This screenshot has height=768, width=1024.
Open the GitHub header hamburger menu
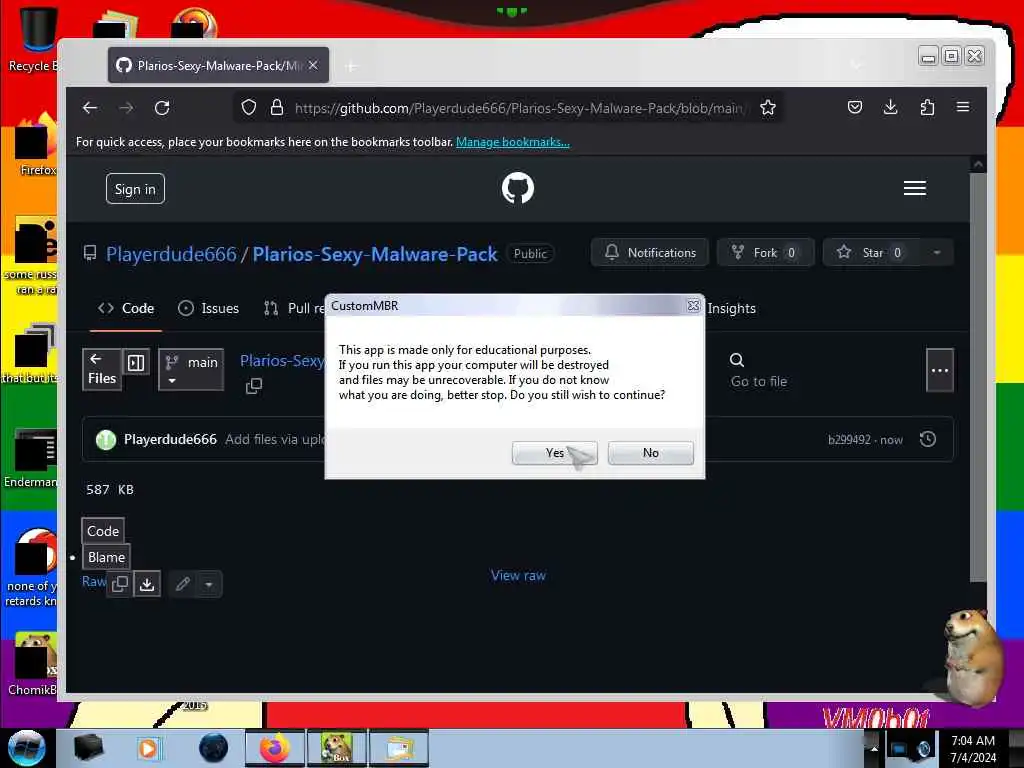914,188
